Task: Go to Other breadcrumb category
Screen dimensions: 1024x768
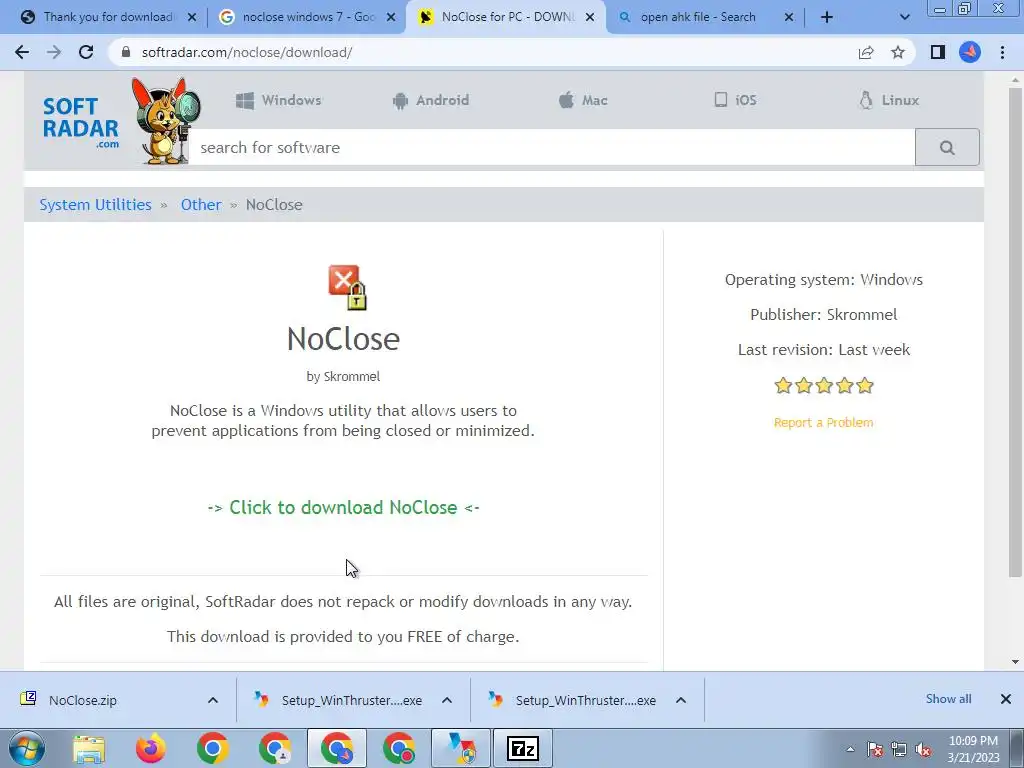Action: pos(201,204)
